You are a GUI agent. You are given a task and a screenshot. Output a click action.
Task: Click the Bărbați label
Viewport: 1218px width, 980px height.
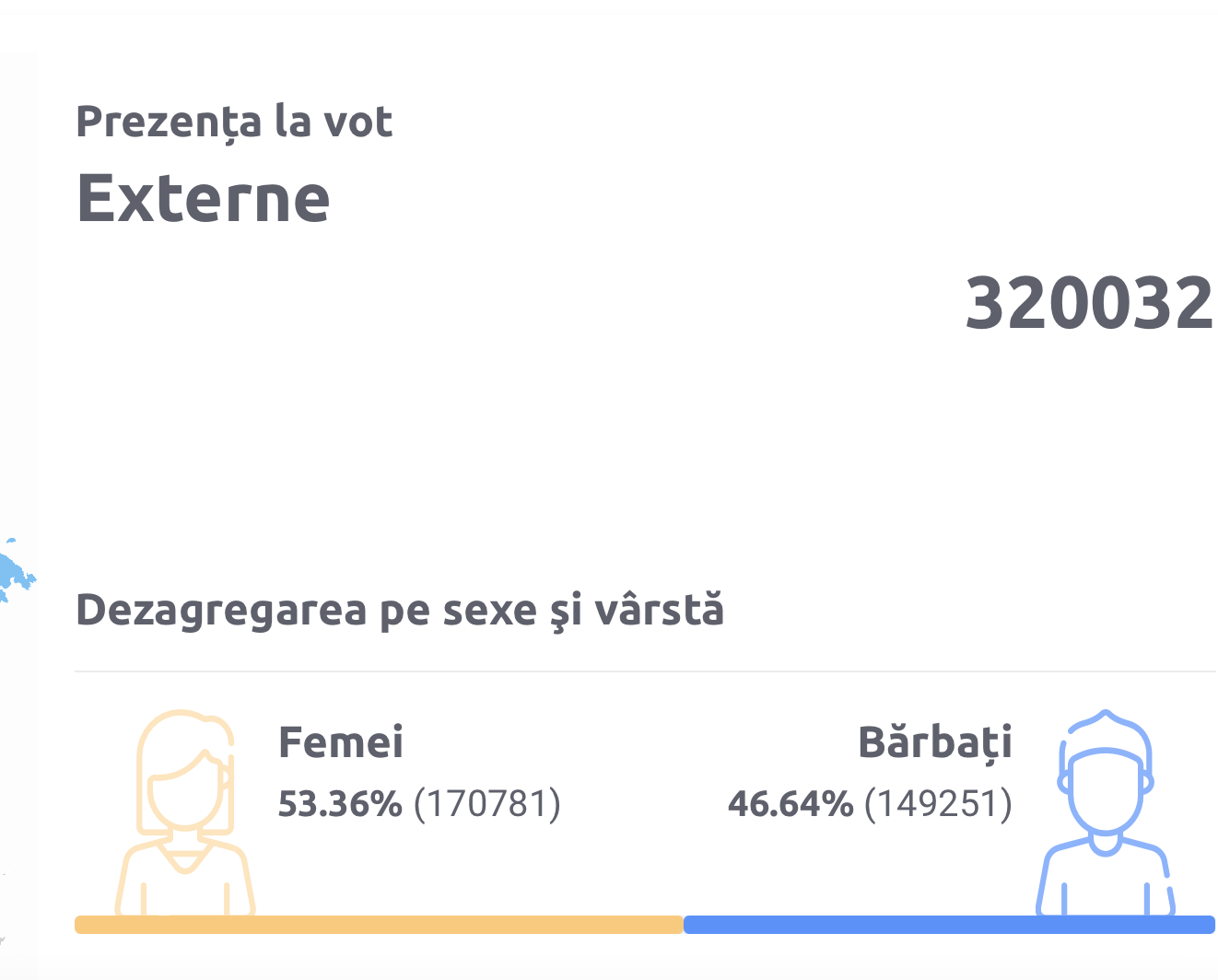935,742
